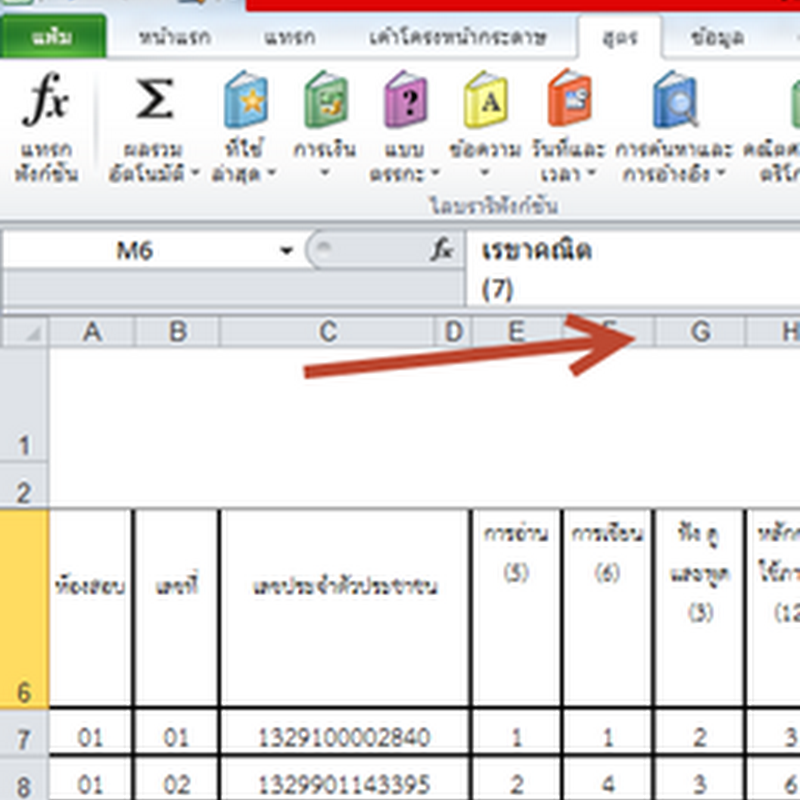
Task: Expand the Lookup & Reference dropdown arrow
Action: tap(720, 174)
